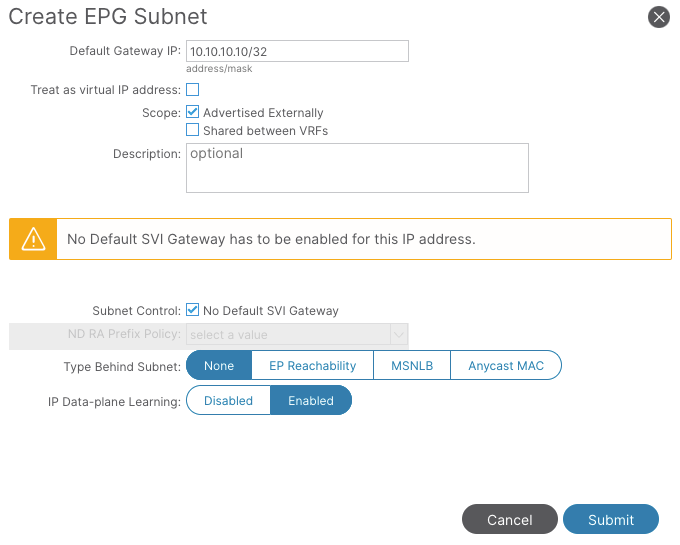Click the Advertised Externally label text
680x545 pixels.
click(x=263, y=113)
